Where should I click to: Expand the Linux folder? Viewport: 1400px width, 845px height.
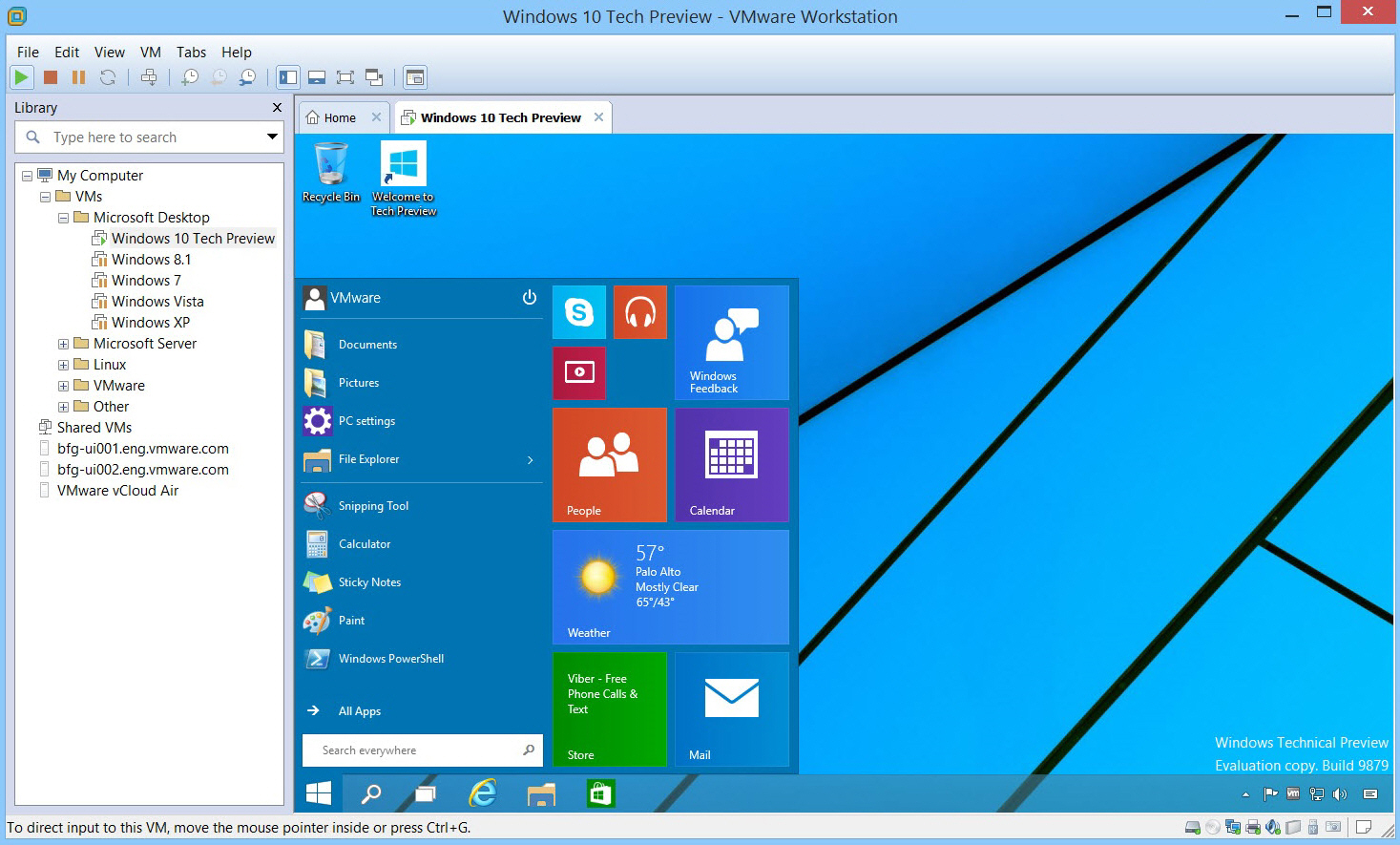63,364
